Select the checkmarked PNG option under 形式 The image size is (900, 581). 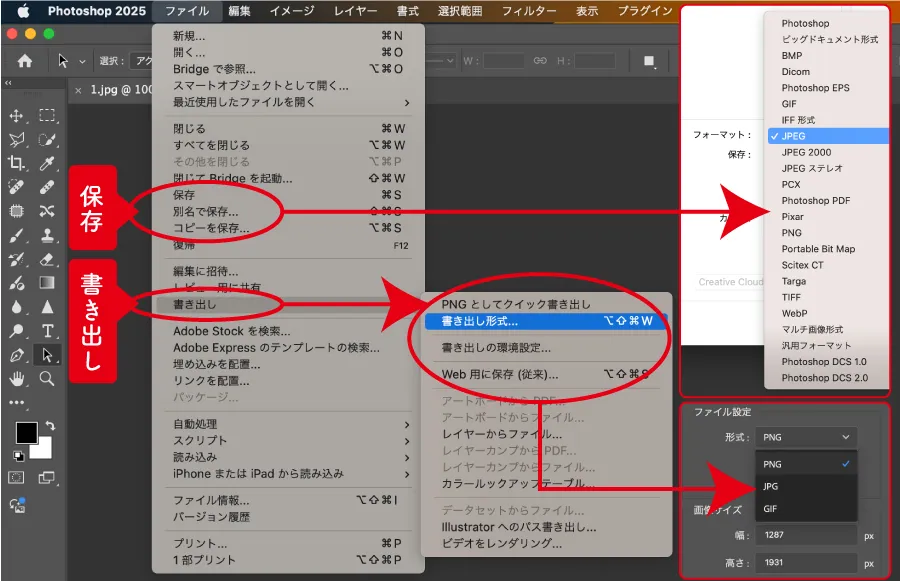pos(806,464)
